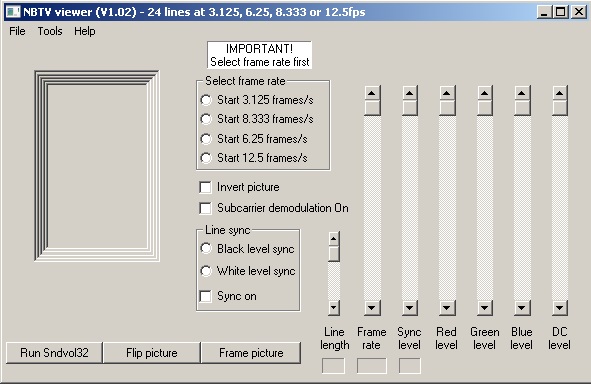
Task: Click the Frame rate scrollbar up arrow
Action: point(372,93)
